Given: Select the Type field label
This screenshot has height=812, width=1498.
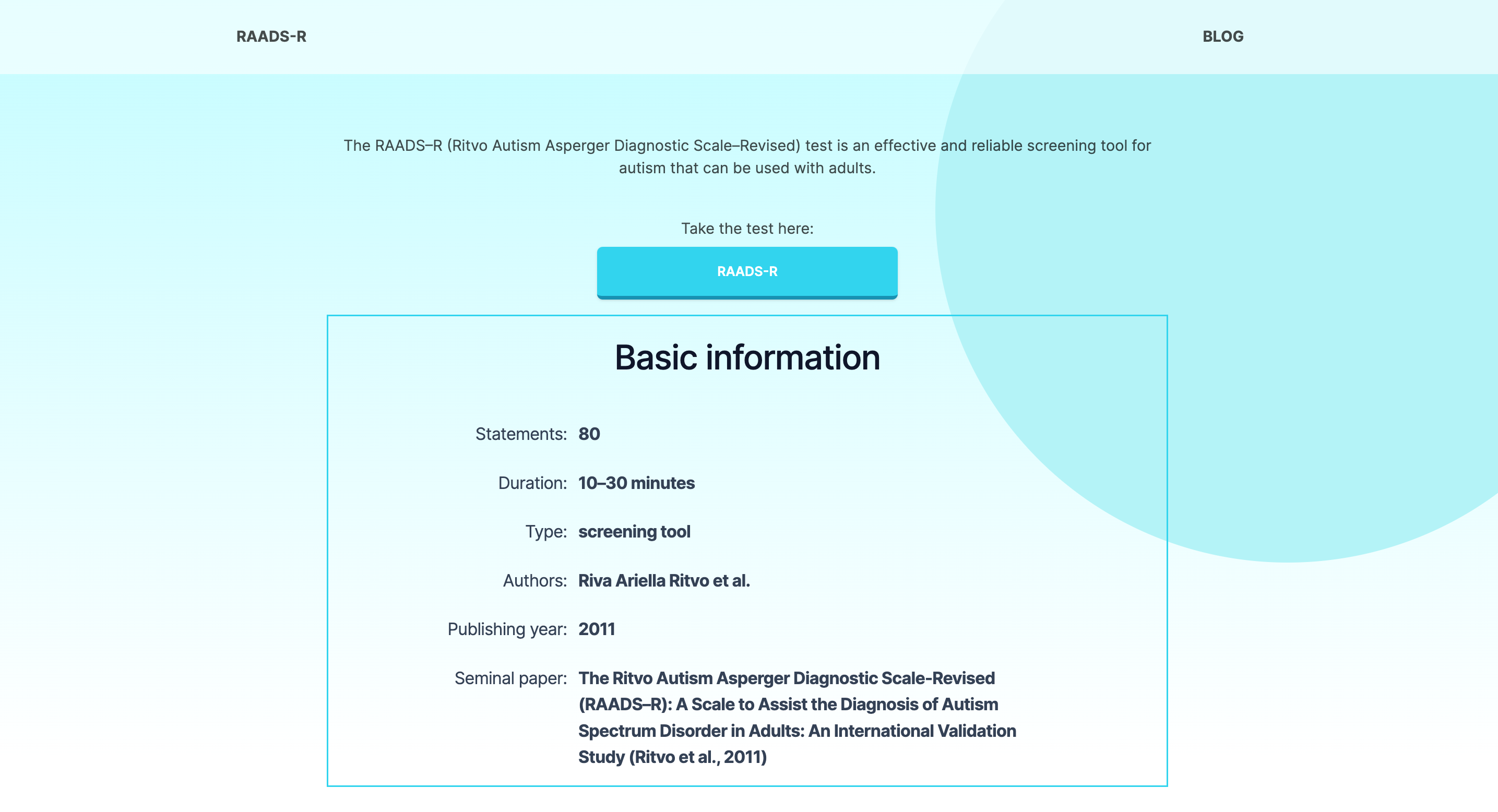Looking at the screenshot, I should tap(546, 531).
